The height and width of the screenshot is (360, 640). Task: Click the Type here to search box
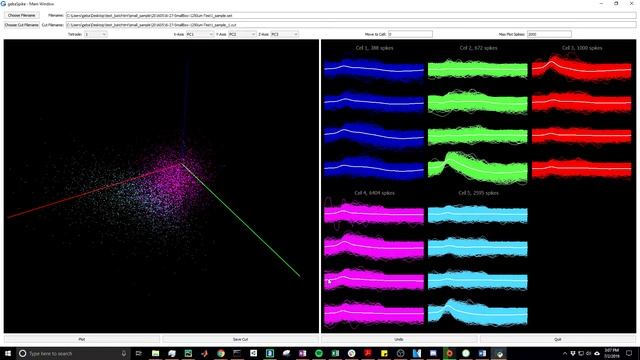click(x=73, y=353)
